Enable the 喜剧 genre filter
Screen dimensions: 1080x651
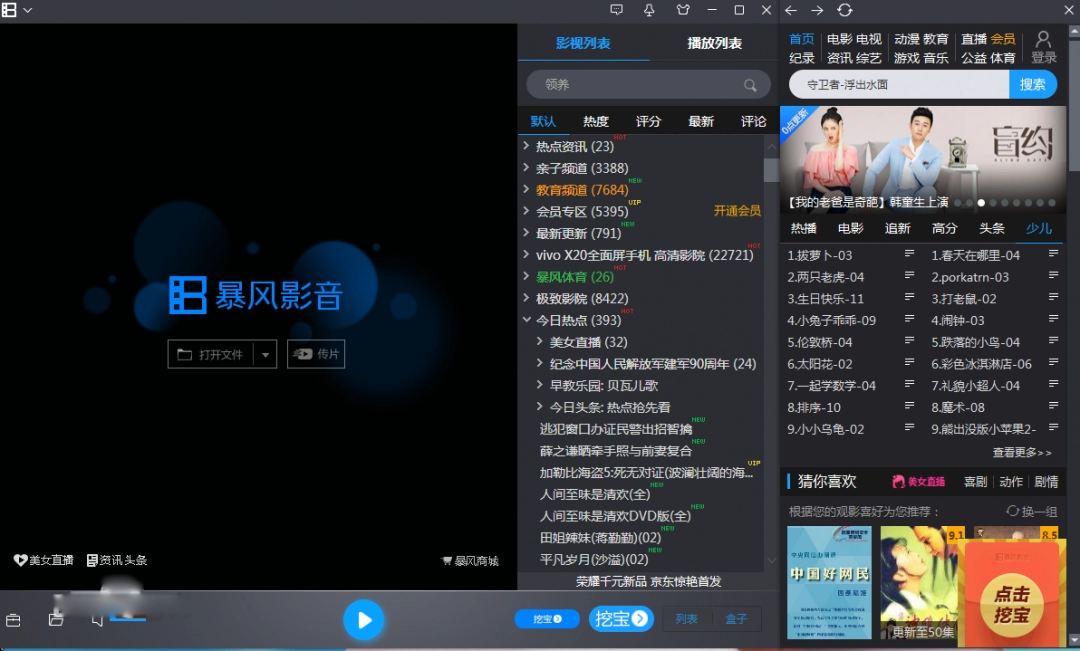[975, 481]
